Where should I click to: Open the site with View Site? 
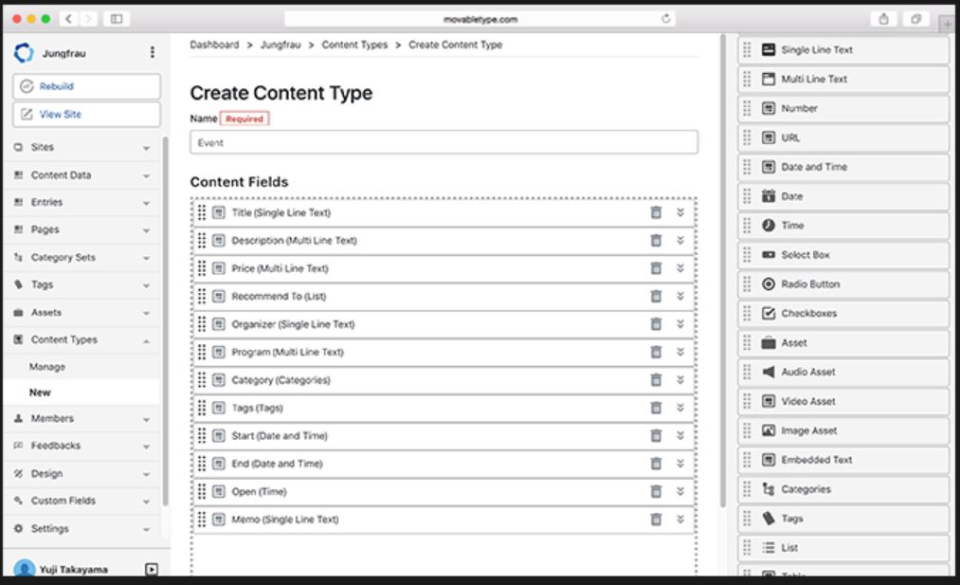[x=84, y=113]
